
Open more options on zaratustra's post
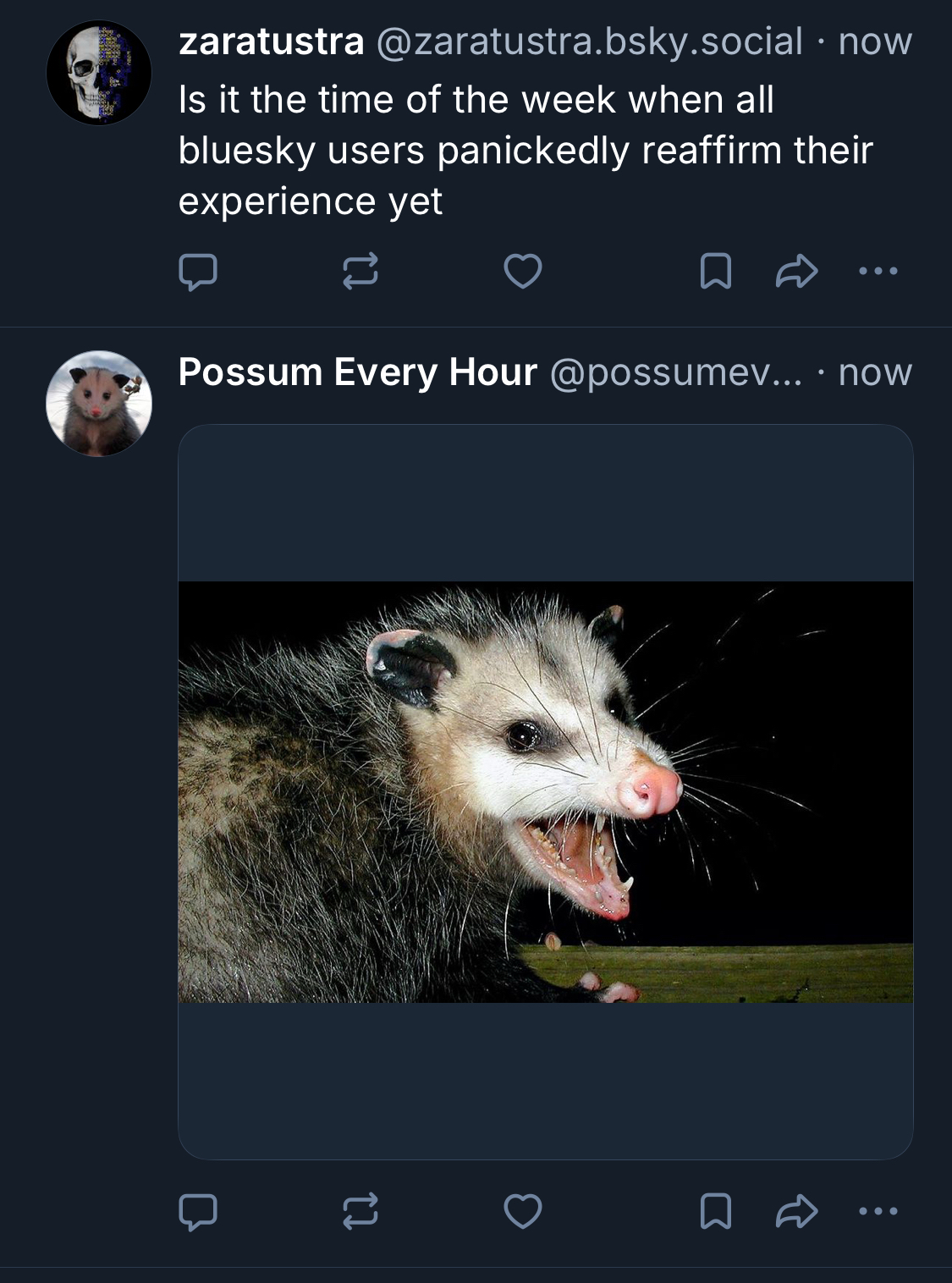click(x=878, y=272)
